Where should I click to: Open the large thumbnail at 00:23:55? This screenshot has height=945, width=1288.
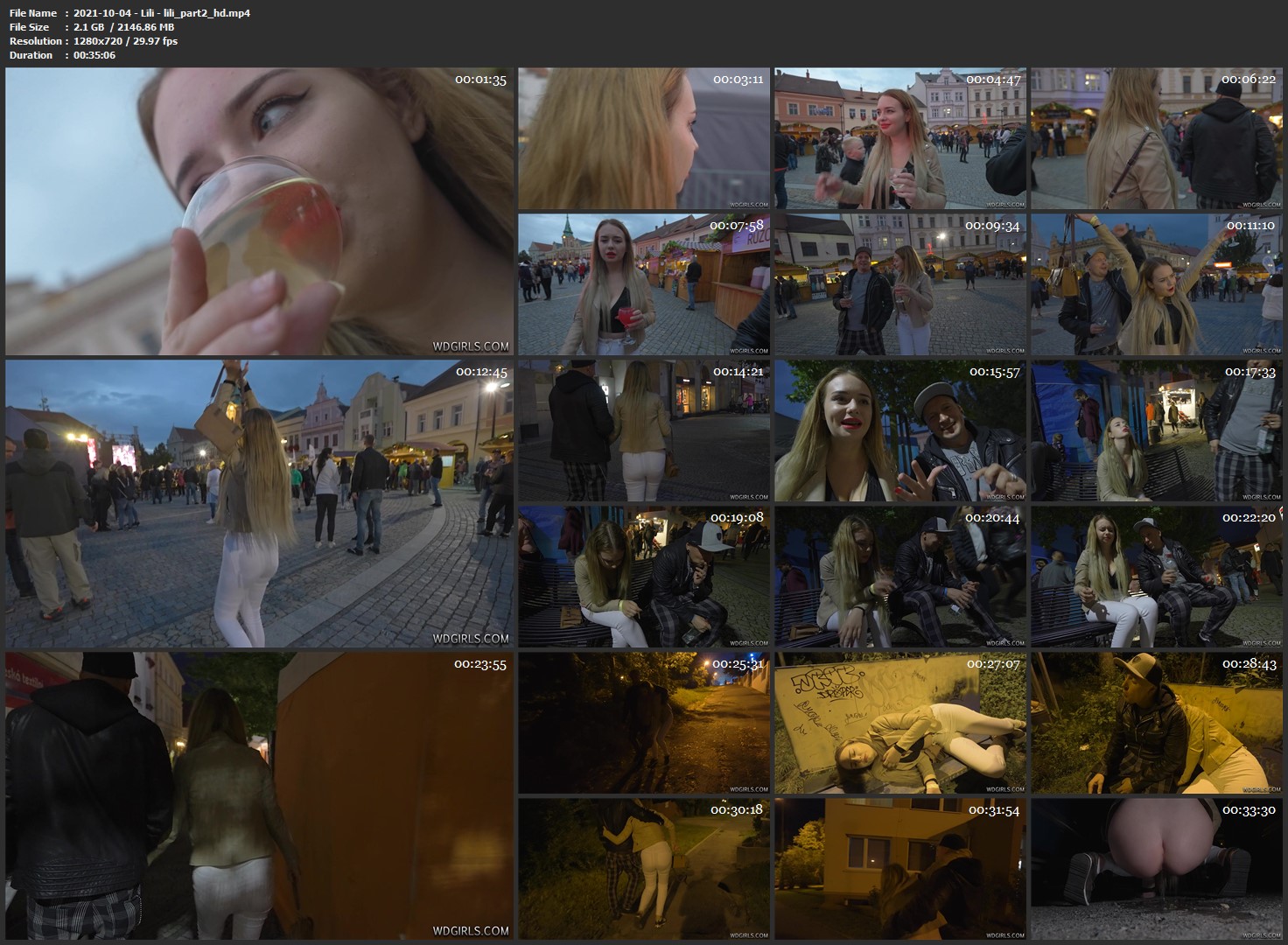[259, 794]
